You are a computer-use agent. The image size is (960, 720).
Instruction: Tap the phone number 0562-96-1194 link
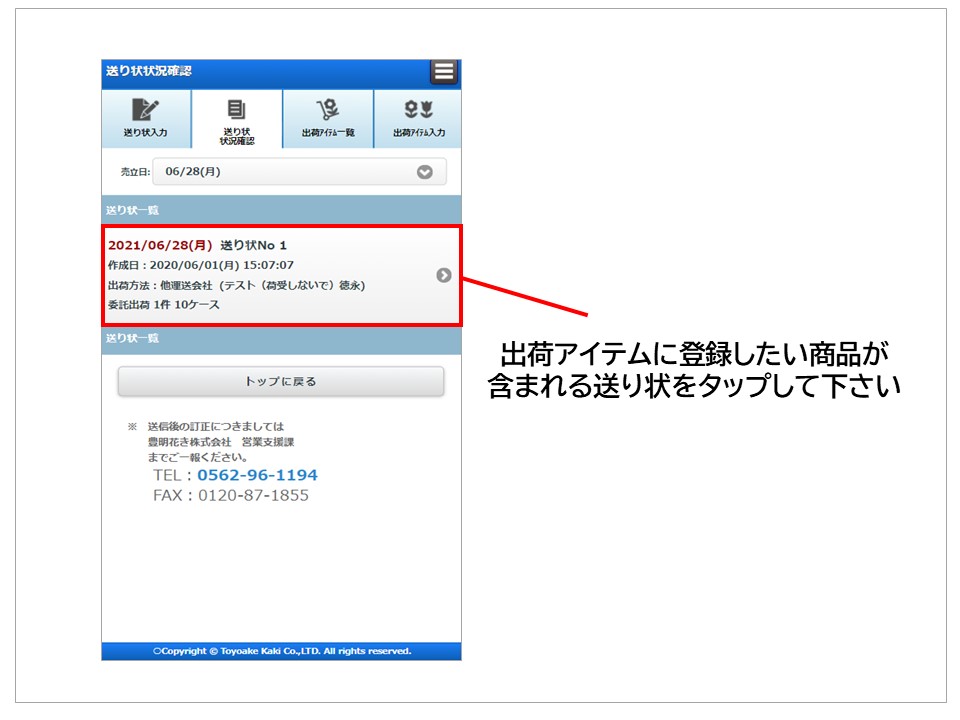point(257,475)
